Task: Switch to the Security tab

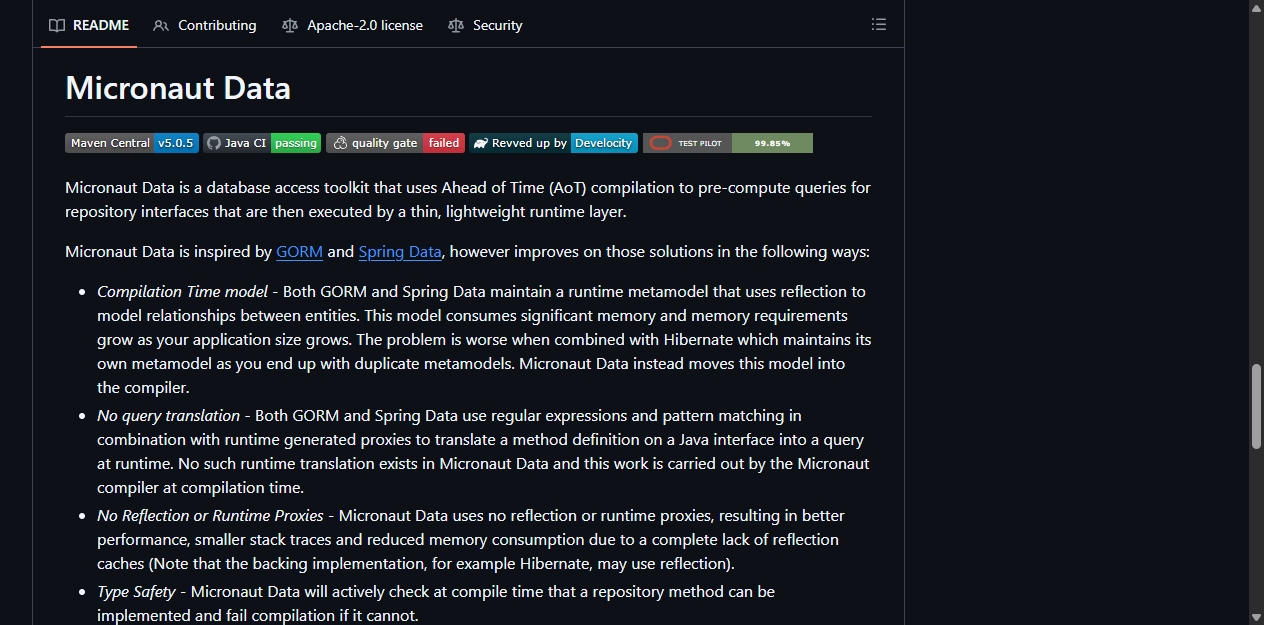Action: pos(485,25)
